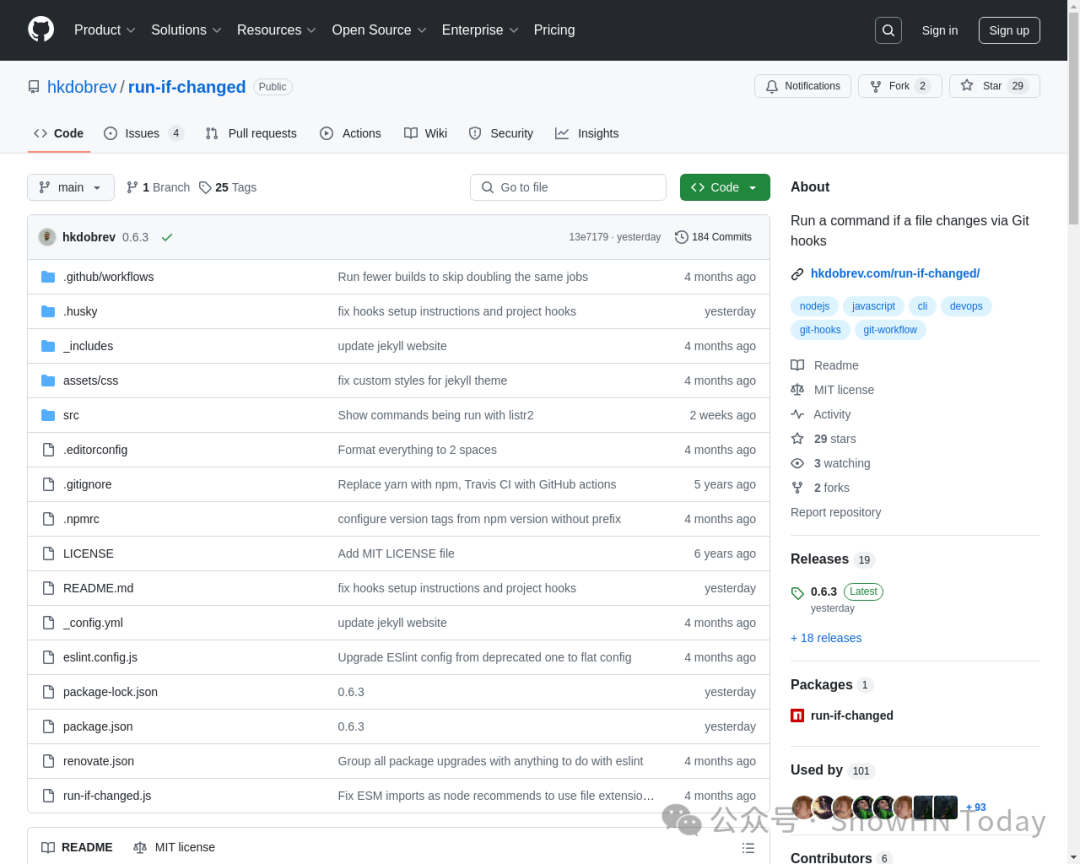Open commit message 'Show commands being run with listr2'
The width and height of the screenshot is (1080, 864).
click(435, 415)
